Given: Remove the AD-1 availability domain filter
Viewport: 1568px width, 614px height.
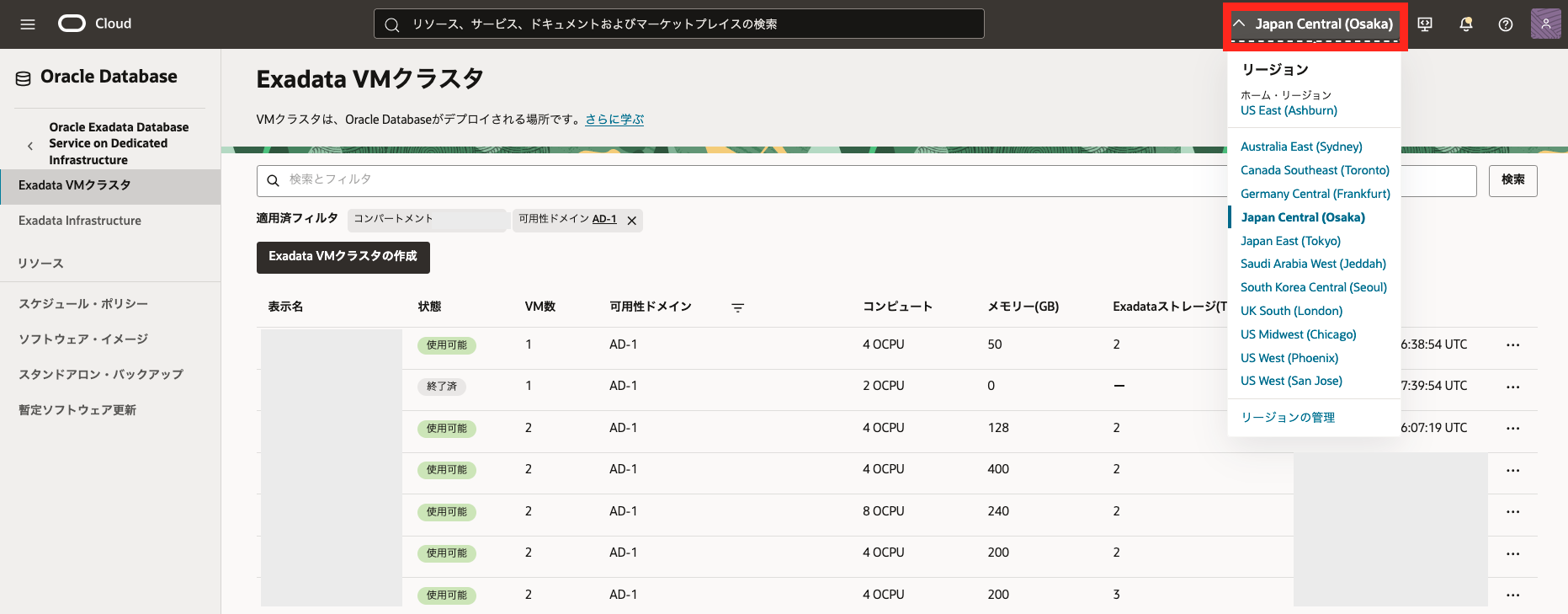Looking at the screenshot, I should [x=631, y=221].
